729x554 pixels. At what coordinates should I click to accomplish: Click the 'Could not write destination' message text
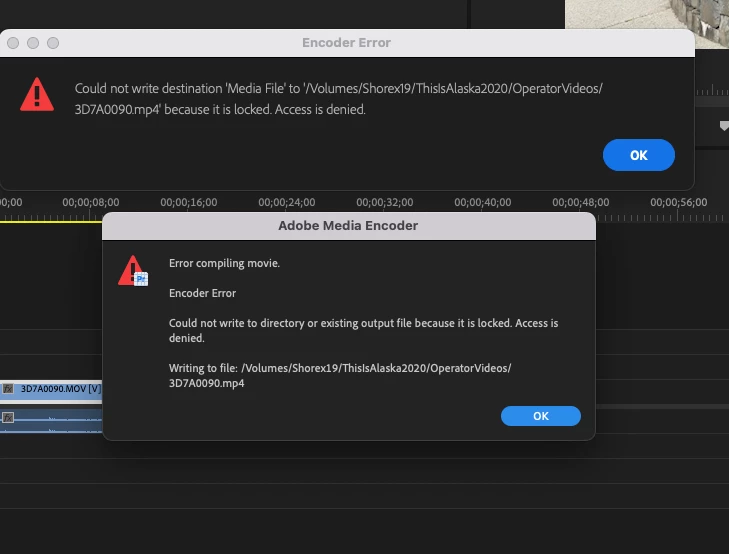coord(338,99)
